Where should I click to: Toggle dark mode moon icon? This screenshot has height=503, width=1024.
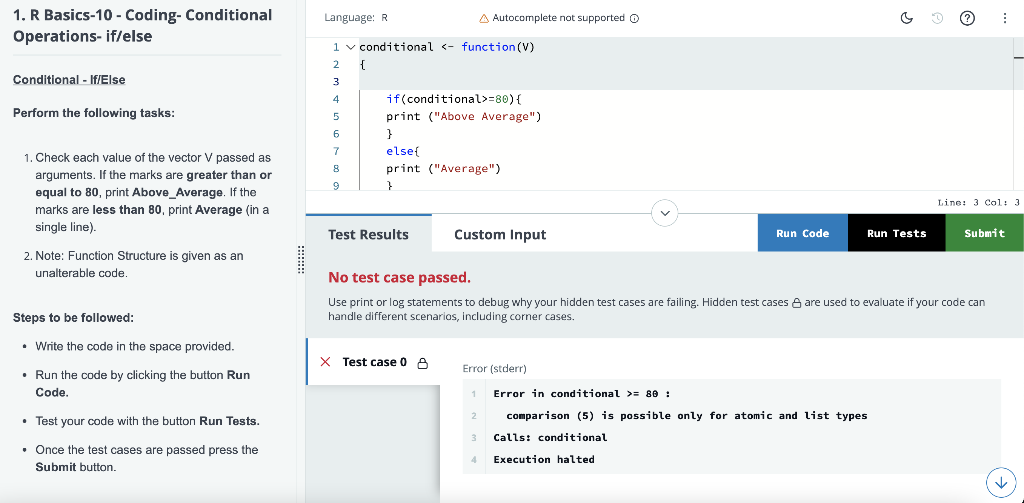(x=906, y=18)
